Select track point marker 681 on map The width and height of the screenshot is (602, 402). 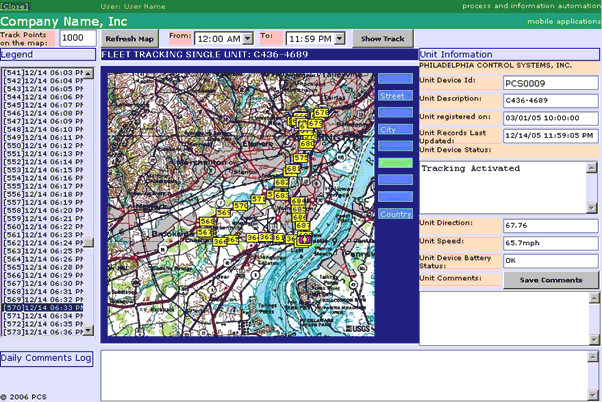pyautogui.click(x=293, y=169)
